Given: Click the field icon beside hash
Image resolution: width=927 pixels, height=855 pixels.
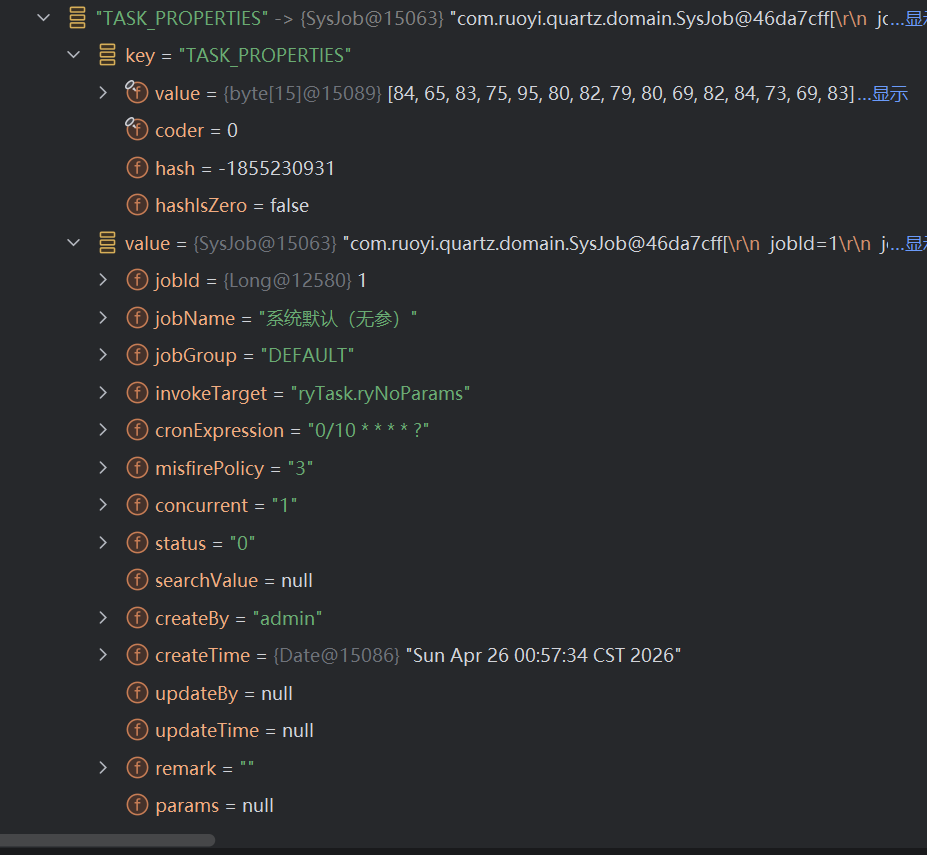Looking at the screenshot, I should tap(137, 168).
